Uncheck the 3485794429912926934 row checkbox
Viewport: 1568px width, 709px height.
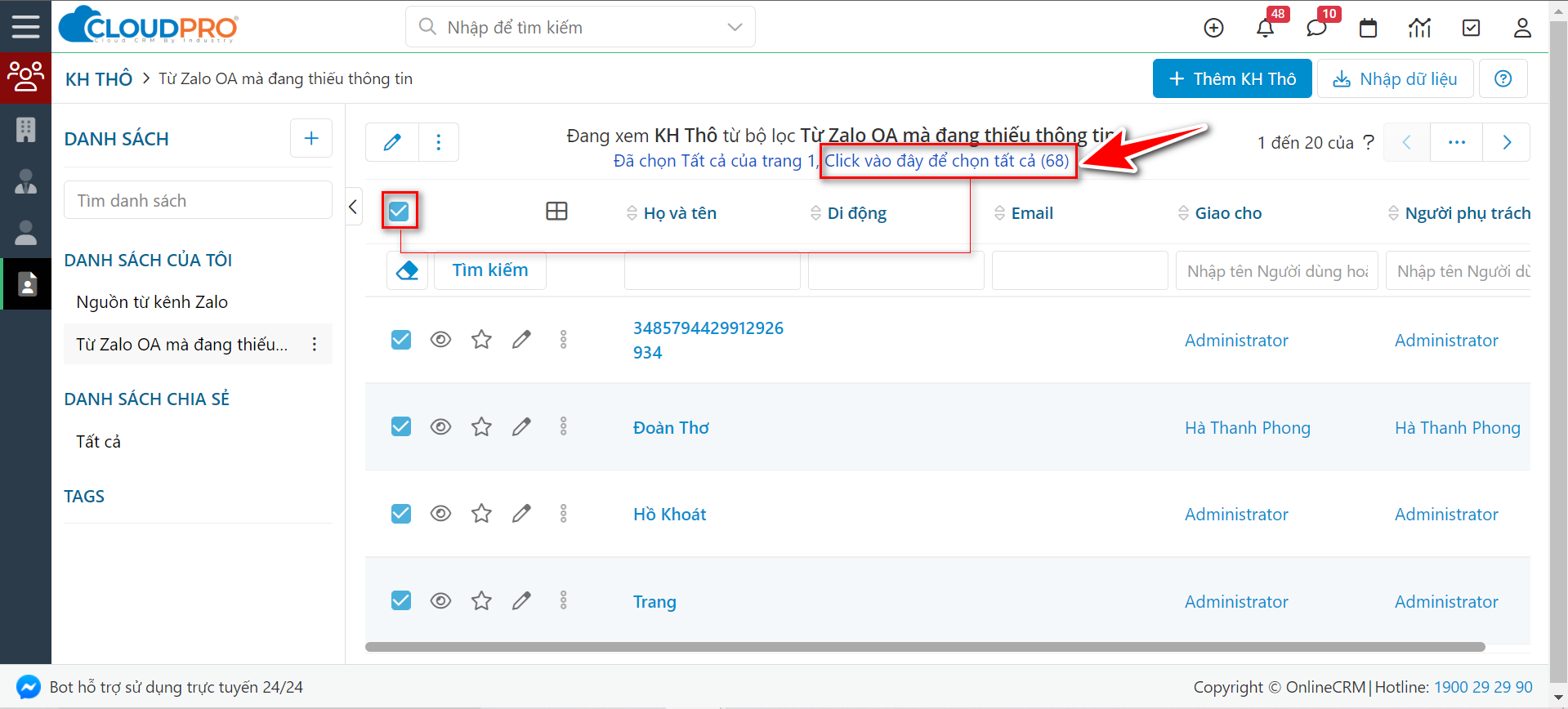401,339
